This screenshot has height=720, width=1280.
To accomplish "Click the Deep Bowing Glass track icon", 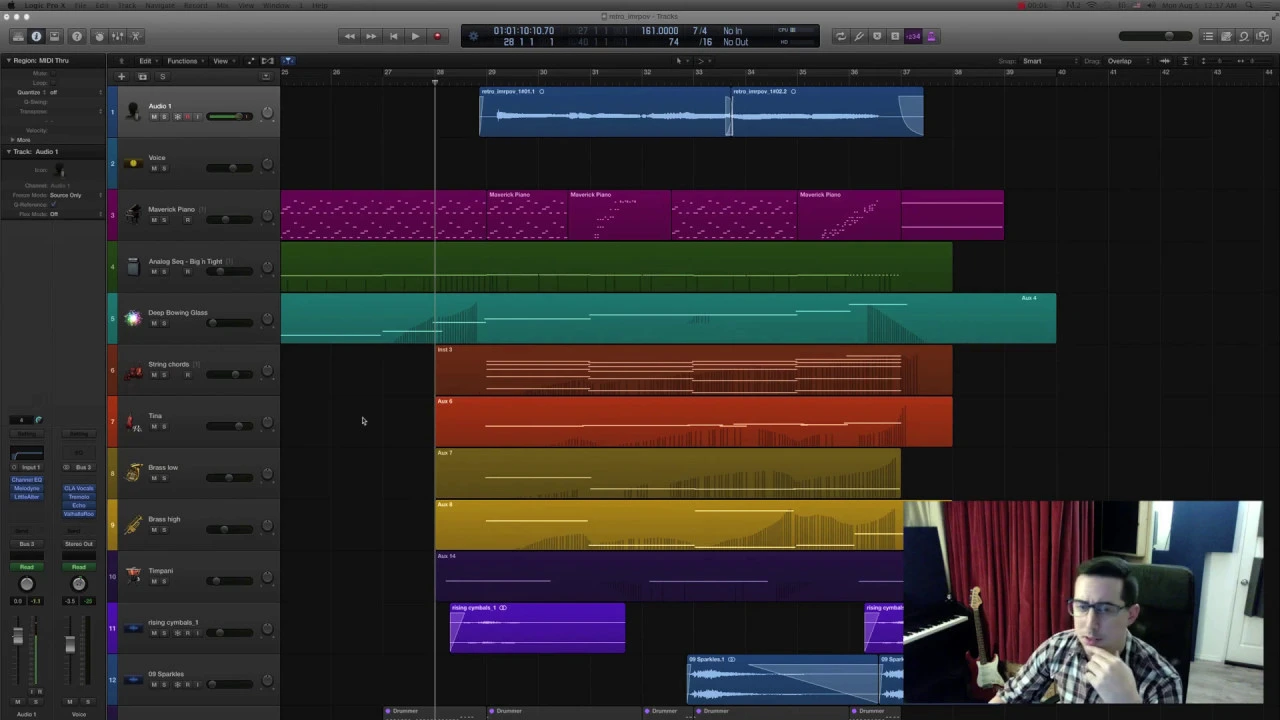I will [x=133, y=318].
